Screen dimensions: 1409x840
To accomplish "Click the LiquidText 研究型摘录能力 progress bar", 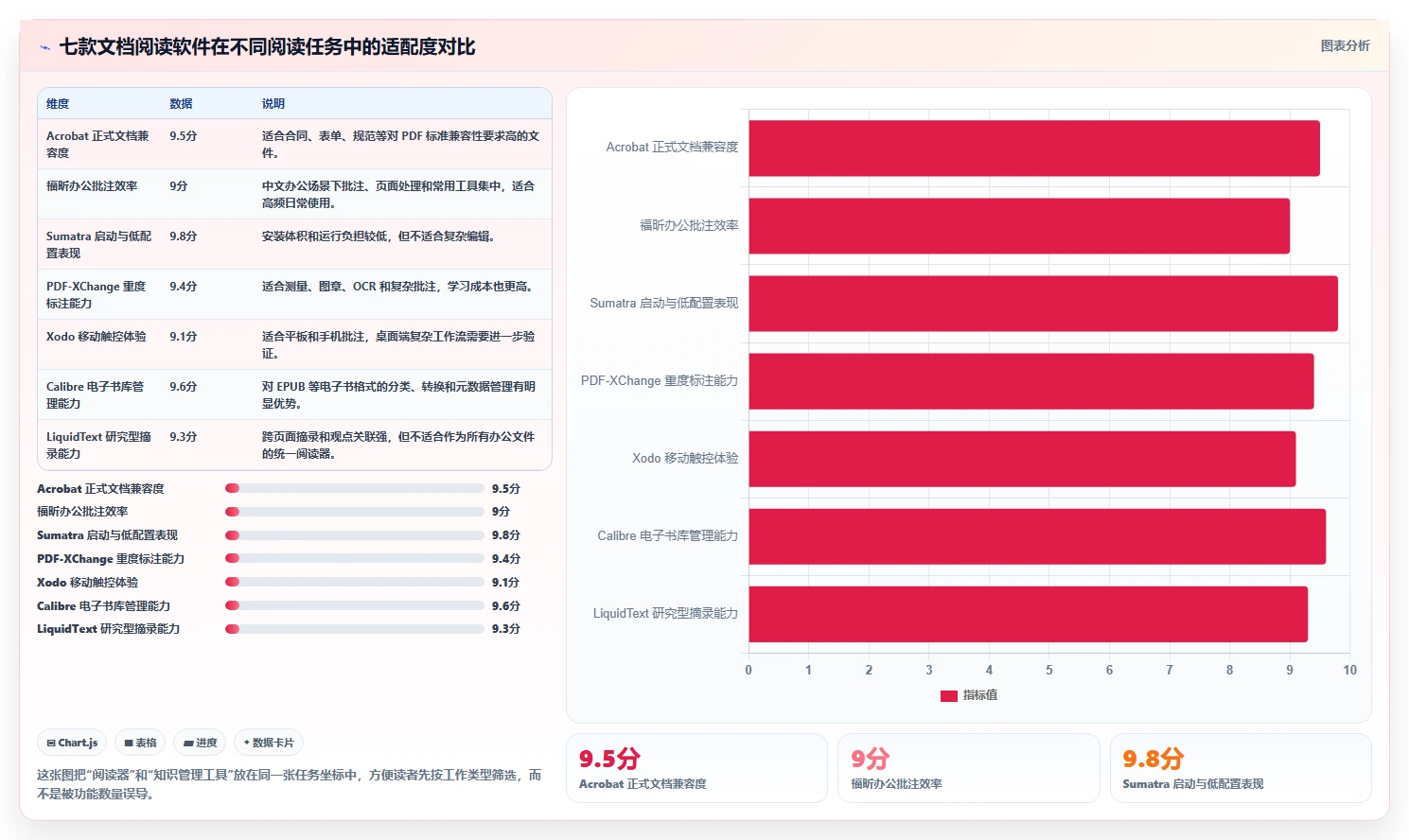I will [x=355, y=628].
